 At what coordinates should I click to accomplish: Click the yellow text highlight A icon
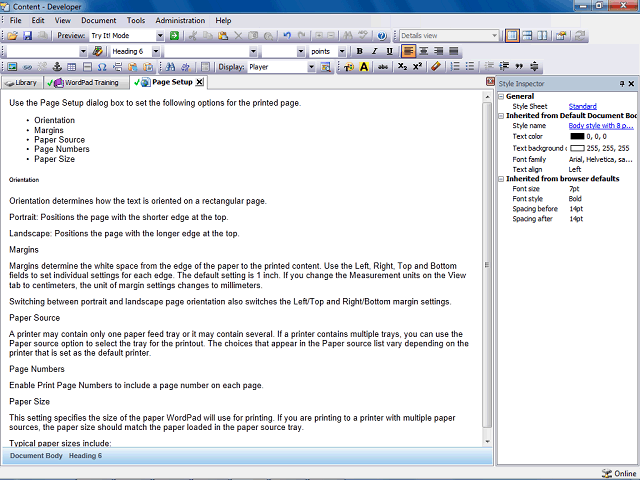coord(364,67)
